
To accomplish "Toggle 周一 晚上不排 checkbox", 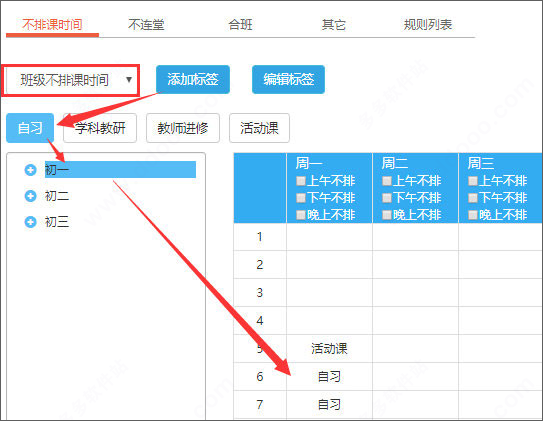I will [x=301, y=215].
